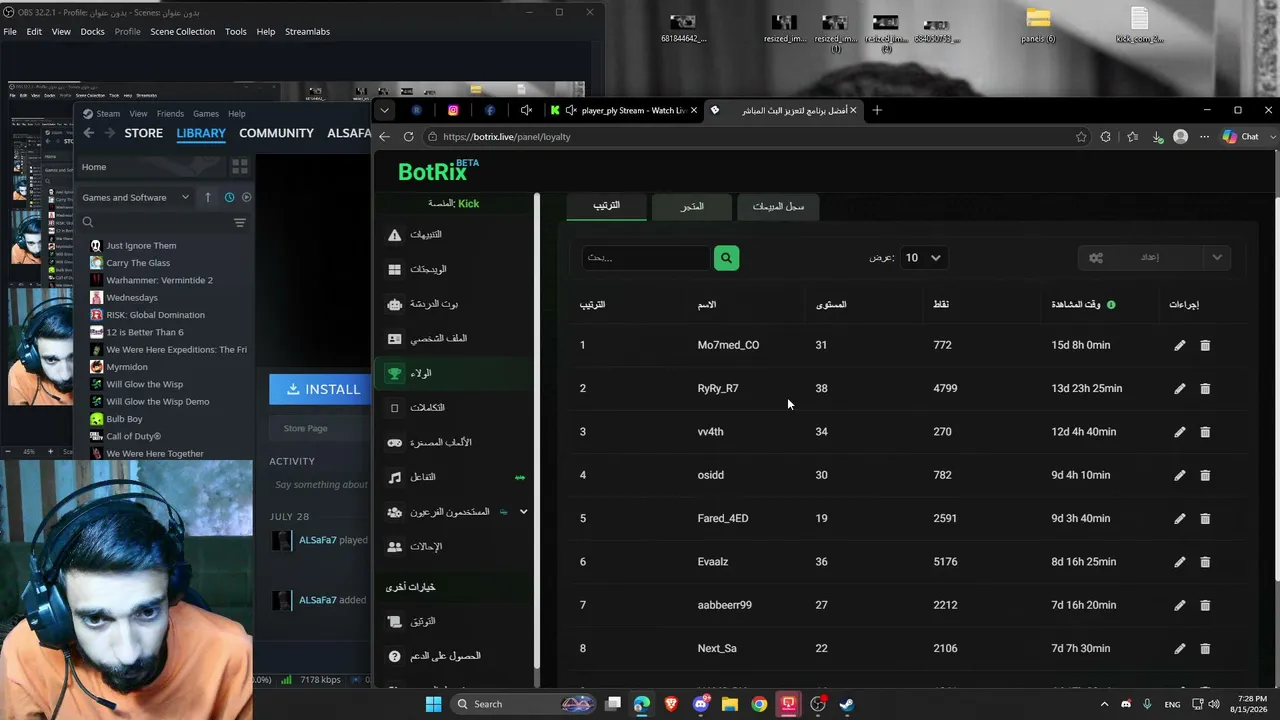
Task: Expand the settings dropdown arrow above the table
Action: [x=1217, y=258]
